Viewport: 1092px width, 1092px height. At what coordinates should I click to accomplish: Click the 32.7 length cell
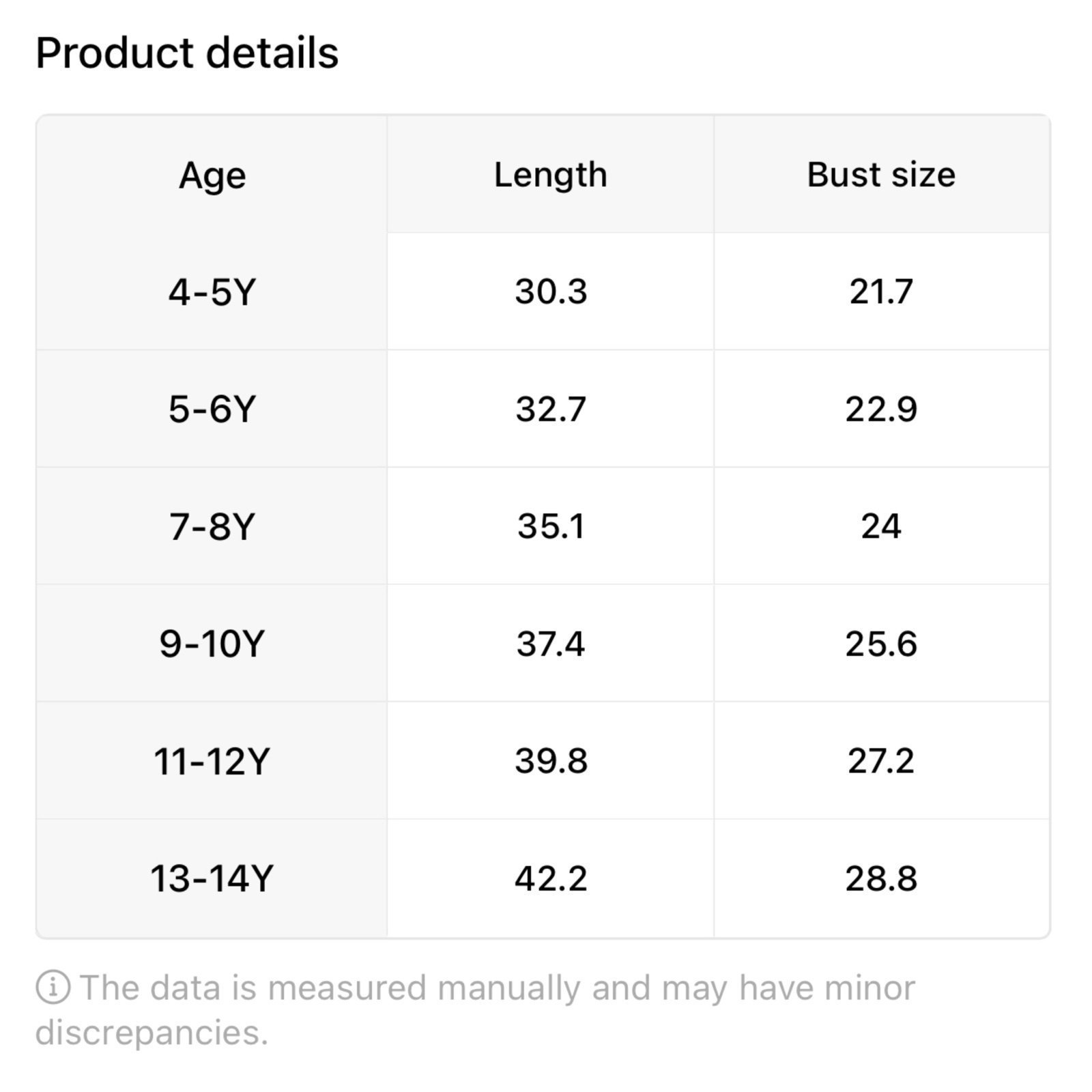click(x=551, y=409)
